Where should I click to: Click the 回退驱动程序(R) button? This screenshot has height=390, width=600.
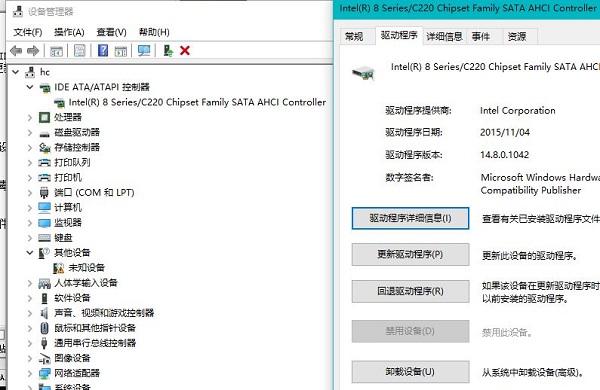pyautogui.click(x=410, y=291)
